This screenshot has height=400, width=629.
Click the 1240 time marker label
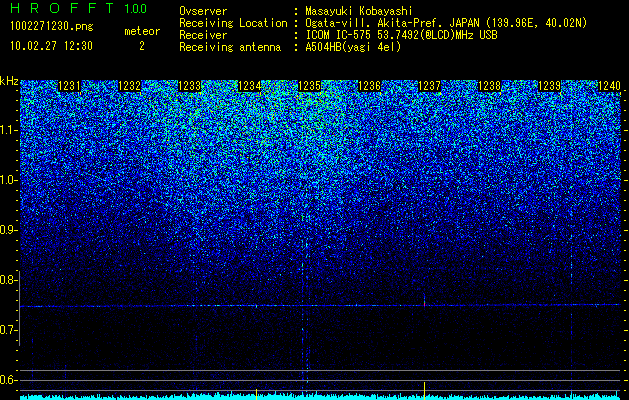609,86
